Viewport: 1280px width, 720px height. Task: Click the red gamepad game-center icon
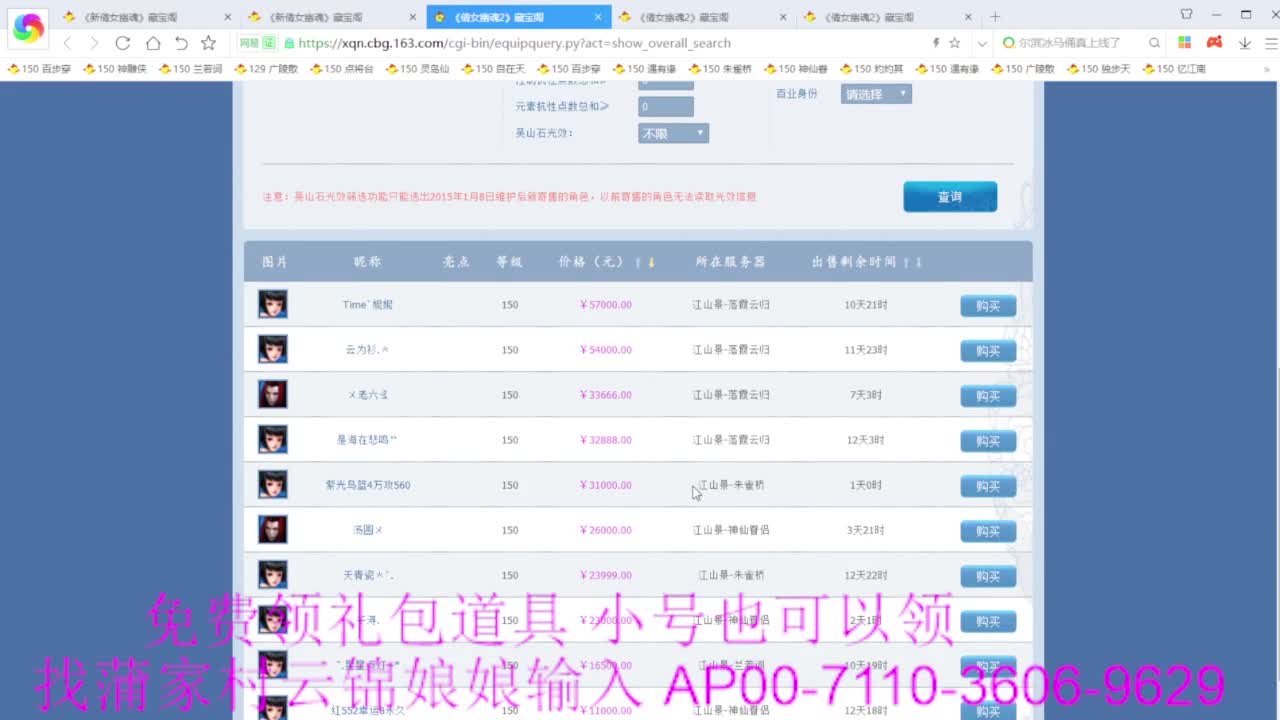[1213, 43]
